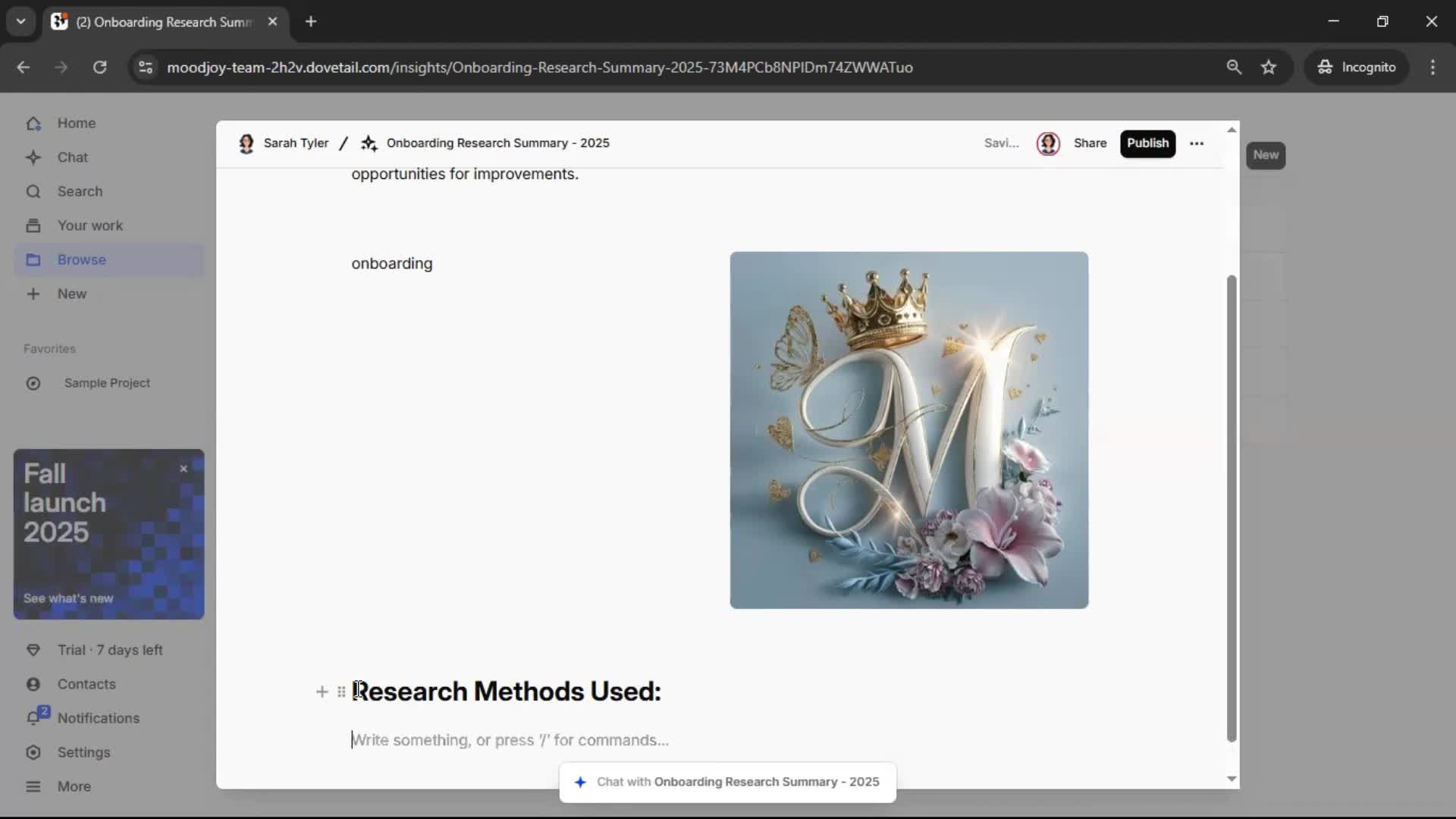Click the drag handle beside Research Methods heading
1456x819 pixels.
point(341,692)
